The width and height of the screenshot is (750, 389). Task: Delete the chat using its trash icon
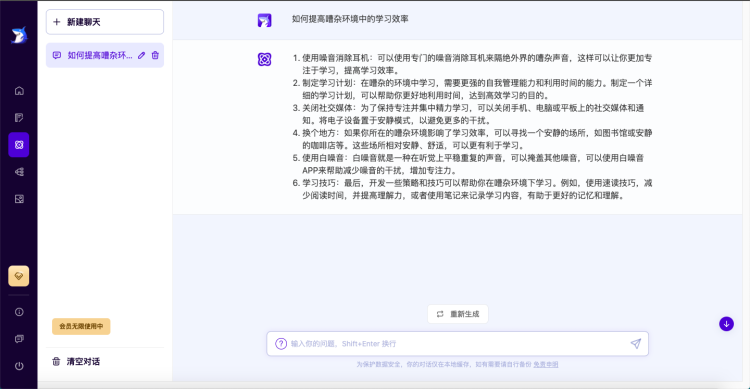(155, 56)
